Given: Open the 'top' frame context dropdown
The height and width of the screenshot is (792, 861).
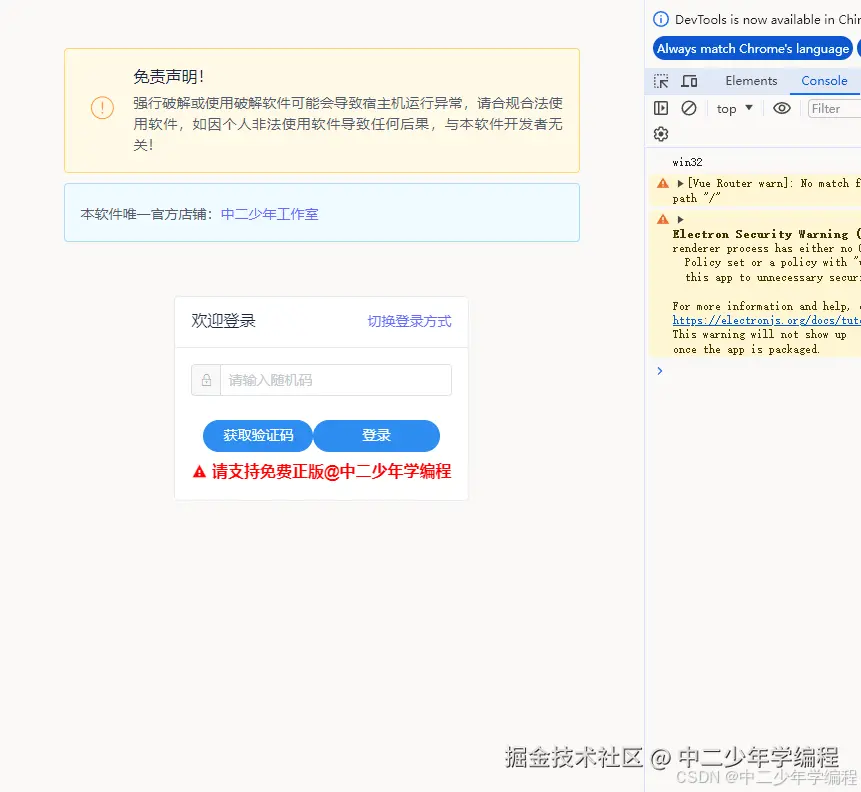Looking at the screenshot, I should click(733, 108).
